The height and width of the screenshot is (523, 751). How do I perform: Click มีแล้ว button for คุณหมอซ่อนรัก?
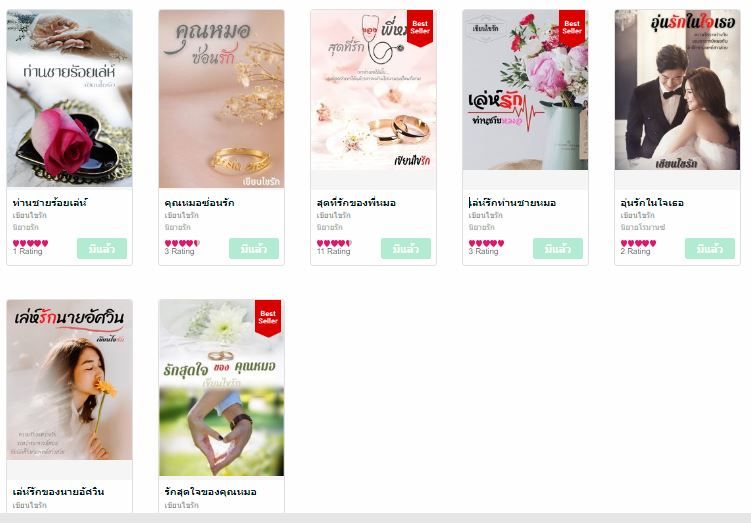(254, 249)
